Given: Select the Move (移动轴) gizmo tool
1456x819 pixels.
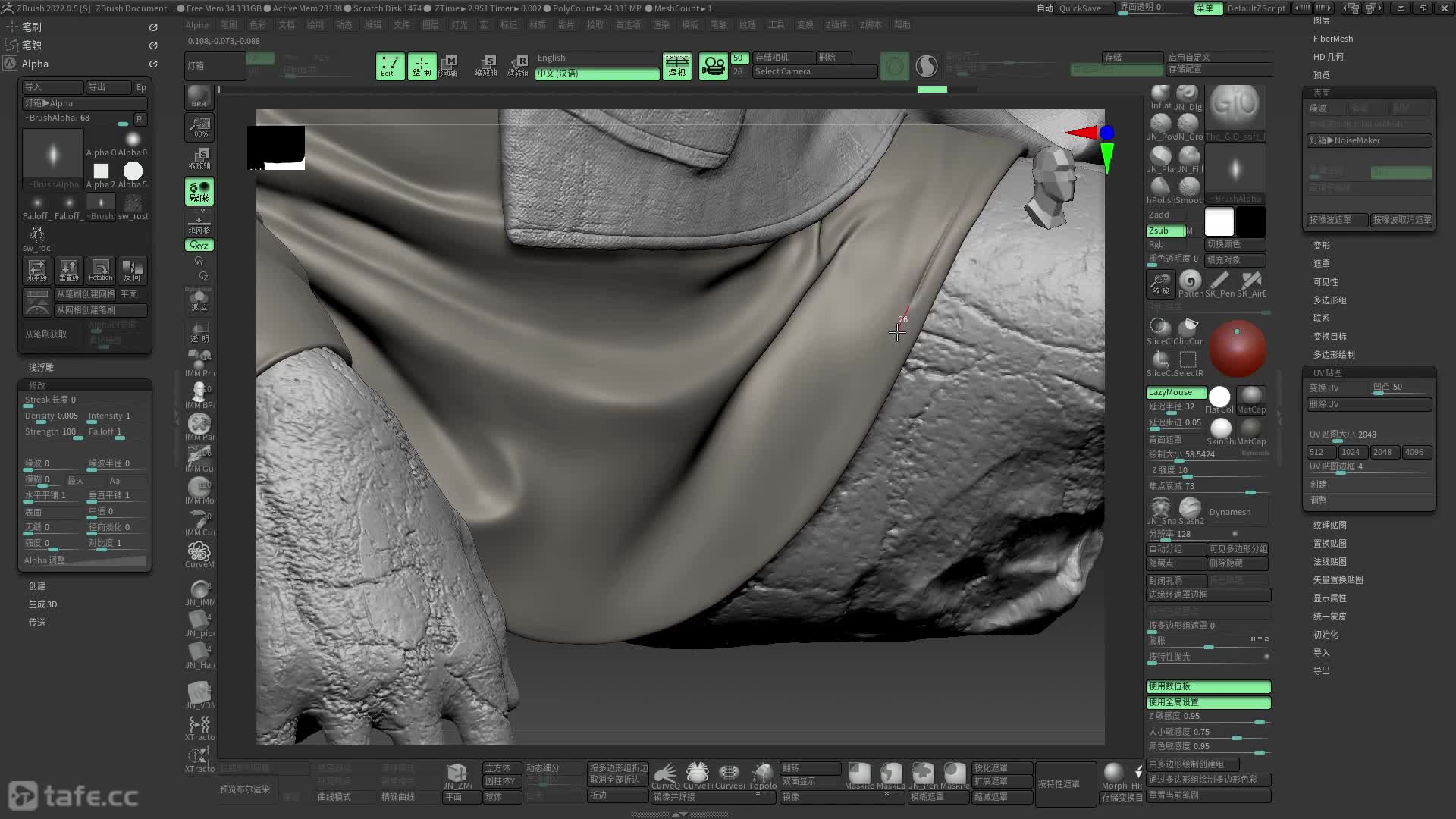Looking at the screenshot, I should [449, 66].
